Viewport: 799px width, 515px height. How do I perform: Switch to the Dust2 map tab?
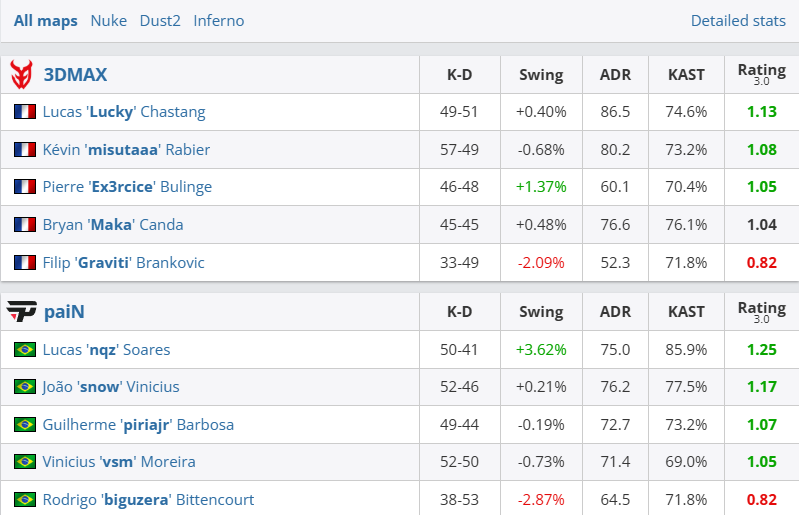pos(160,21)
